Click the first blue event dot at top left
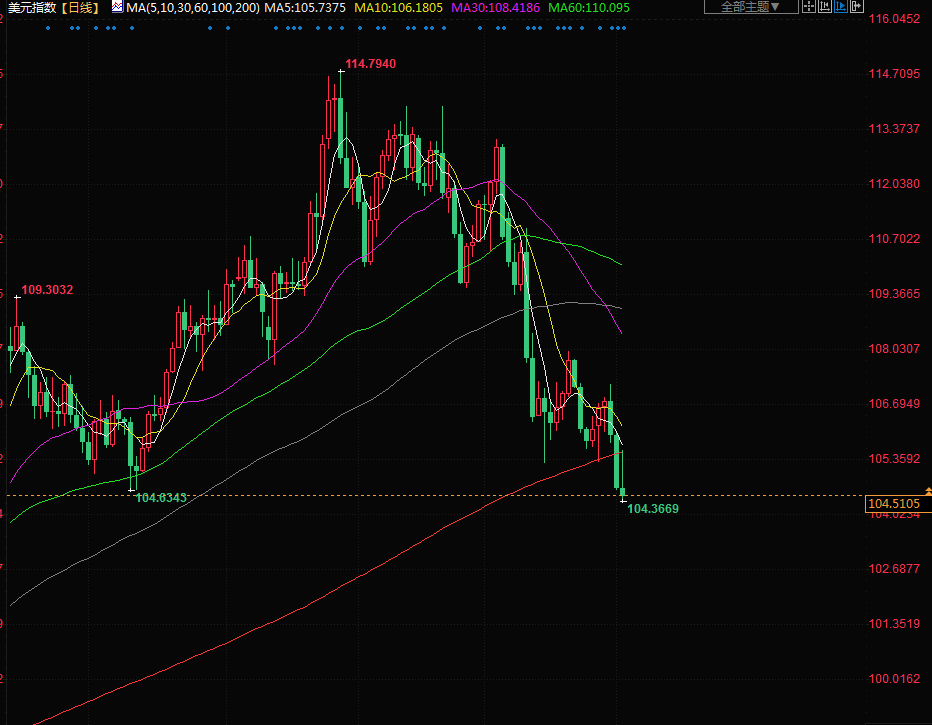 click(48, 28)
